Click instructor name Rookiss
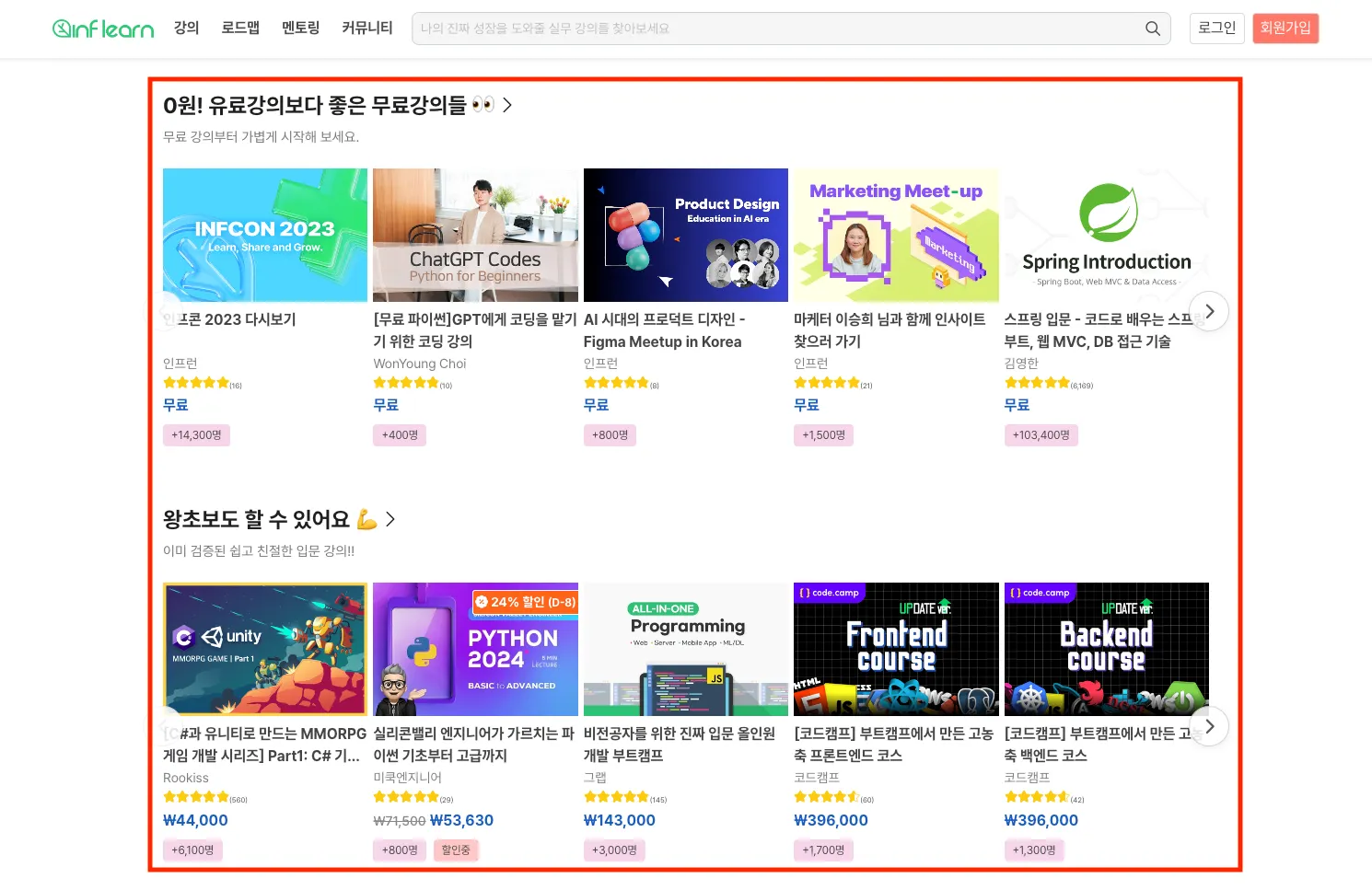This screenshot has height=890, width=1372. (186, 778)
